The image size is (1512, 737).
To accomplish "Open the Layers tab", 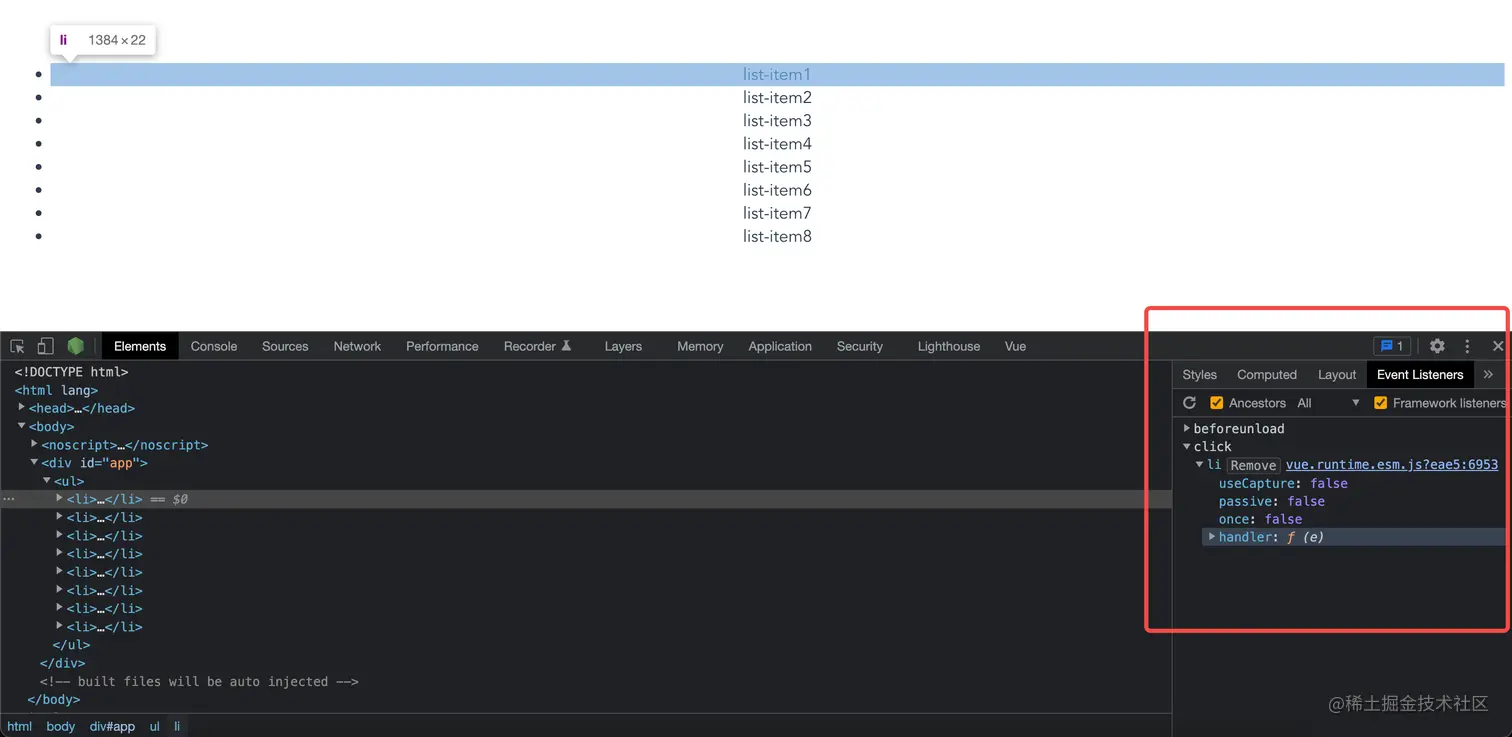I will [623, 346].
